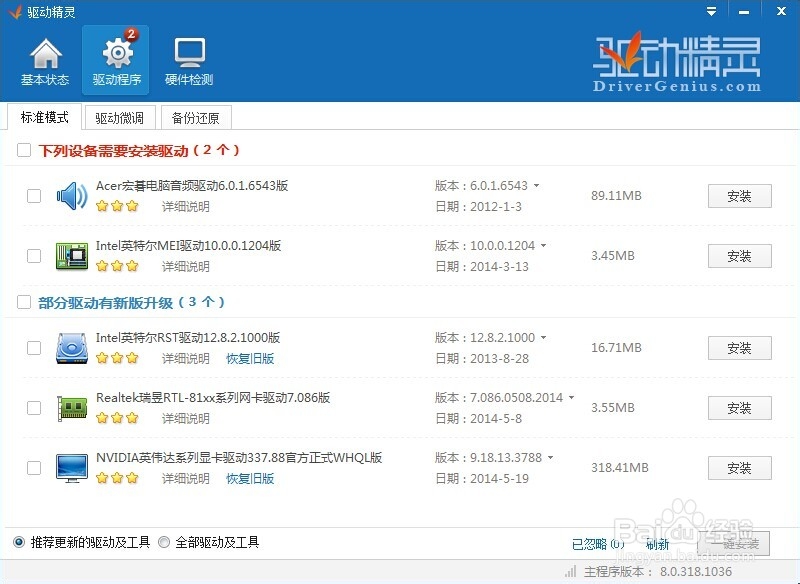Click the Intel MEI motherboard icon
The image size is (800, 584).
point(72,256)
